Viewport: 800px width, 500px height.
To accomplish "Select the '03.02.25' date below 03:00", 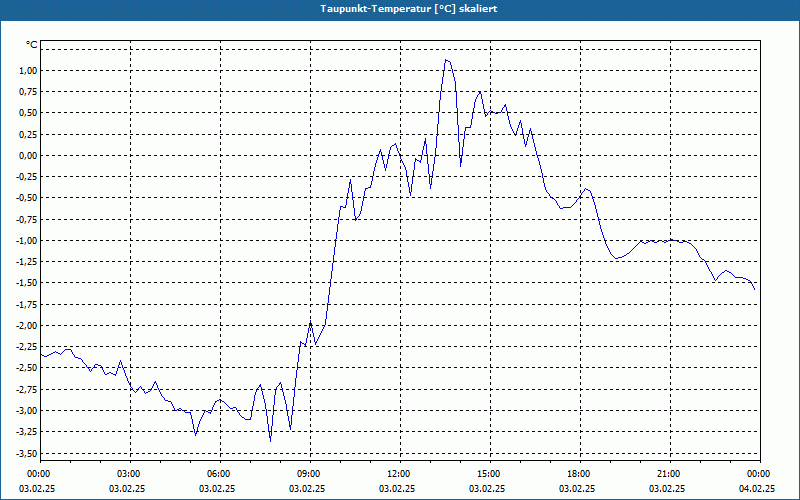I will (x=127, y=489).
